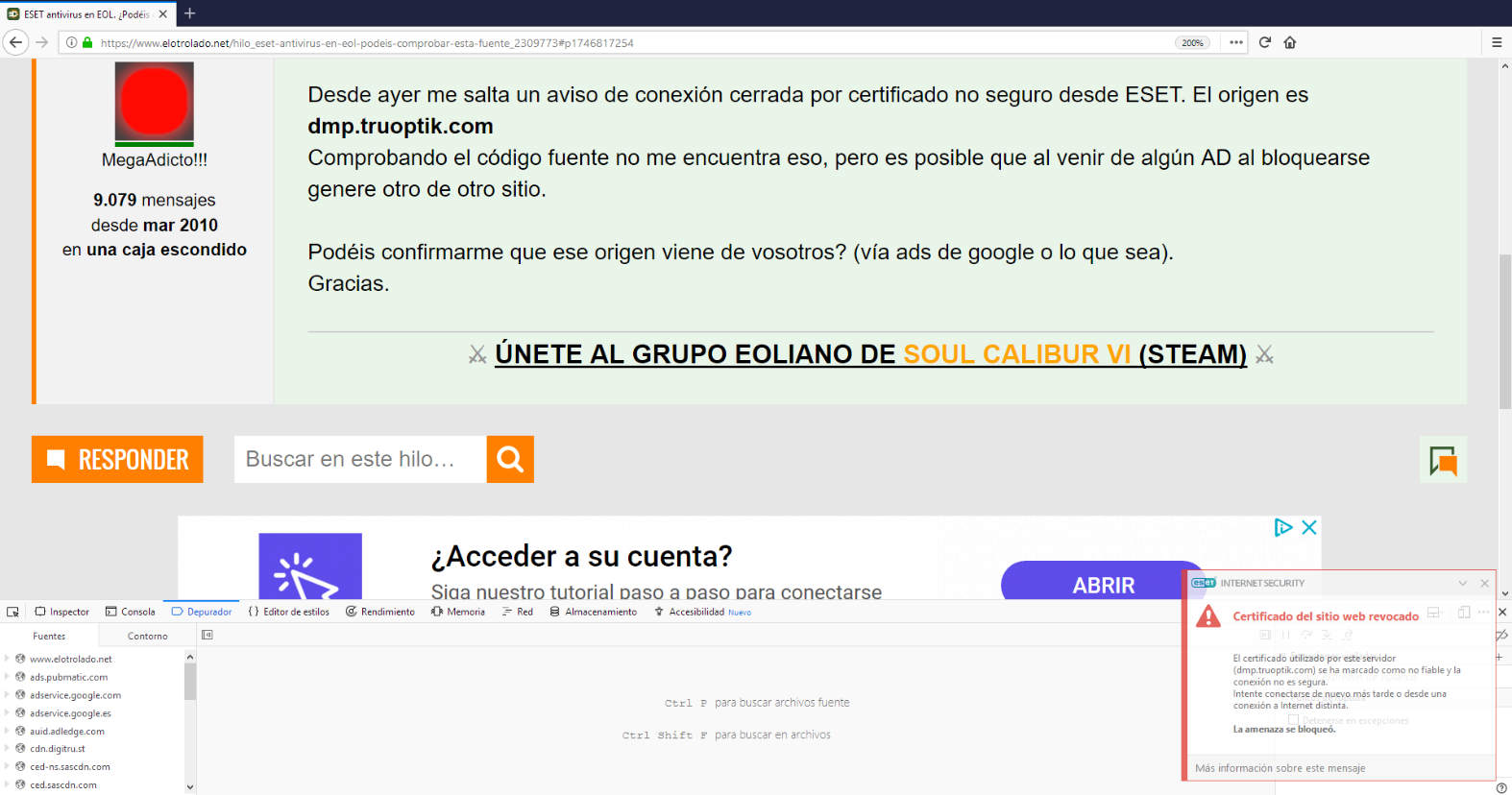
Task: Click the 'Certificado del sitio web revocado' heading
Action: pyautogui.click(x=1326, y=616)
